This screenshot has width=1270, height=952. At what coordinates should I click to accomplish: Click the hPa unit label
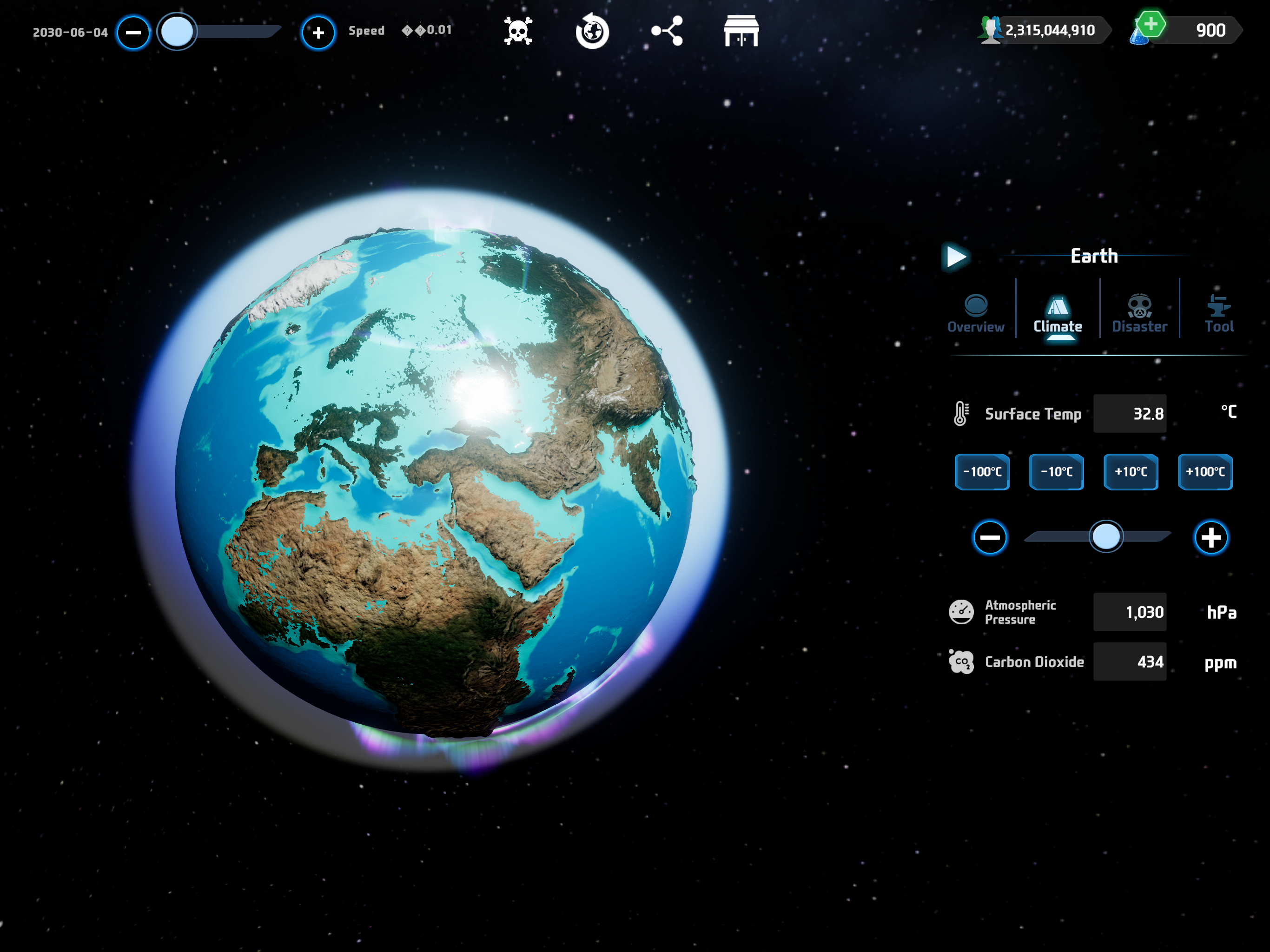(x=1221, y=613)
